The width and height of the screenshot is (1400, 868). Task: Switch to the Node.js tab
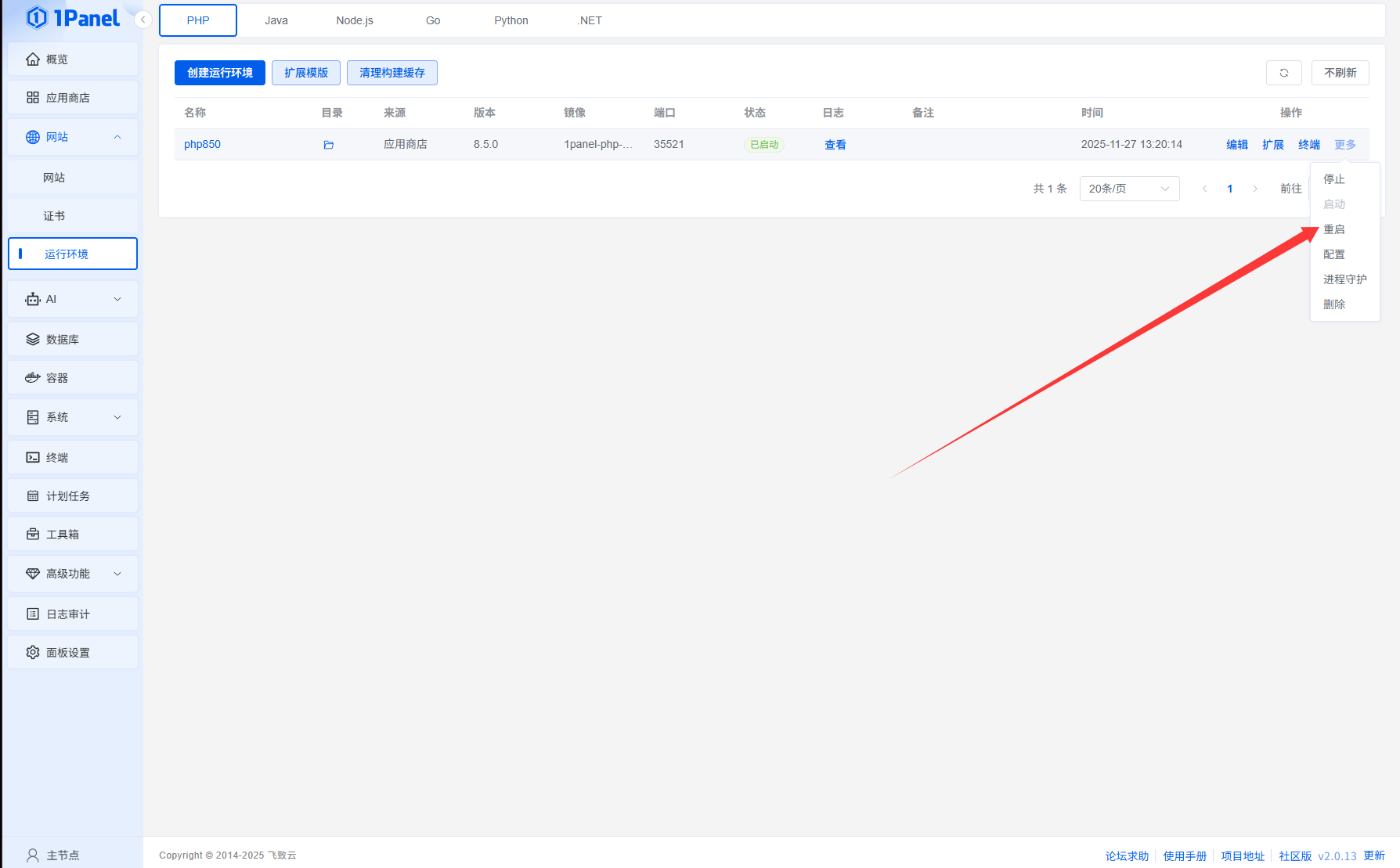355,20
